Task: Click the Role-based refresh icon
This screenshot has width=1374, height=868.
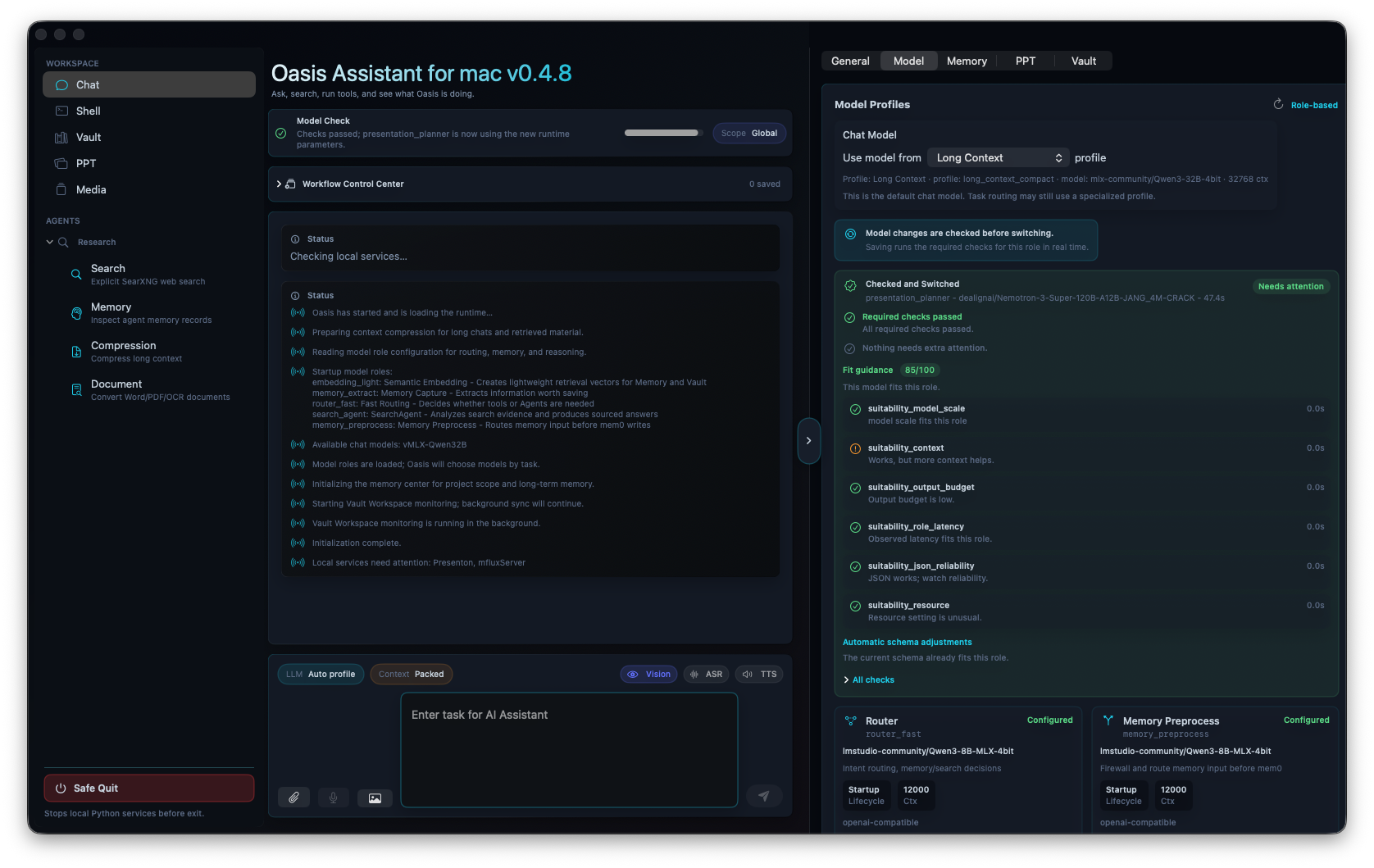Action: [1278, 104]
